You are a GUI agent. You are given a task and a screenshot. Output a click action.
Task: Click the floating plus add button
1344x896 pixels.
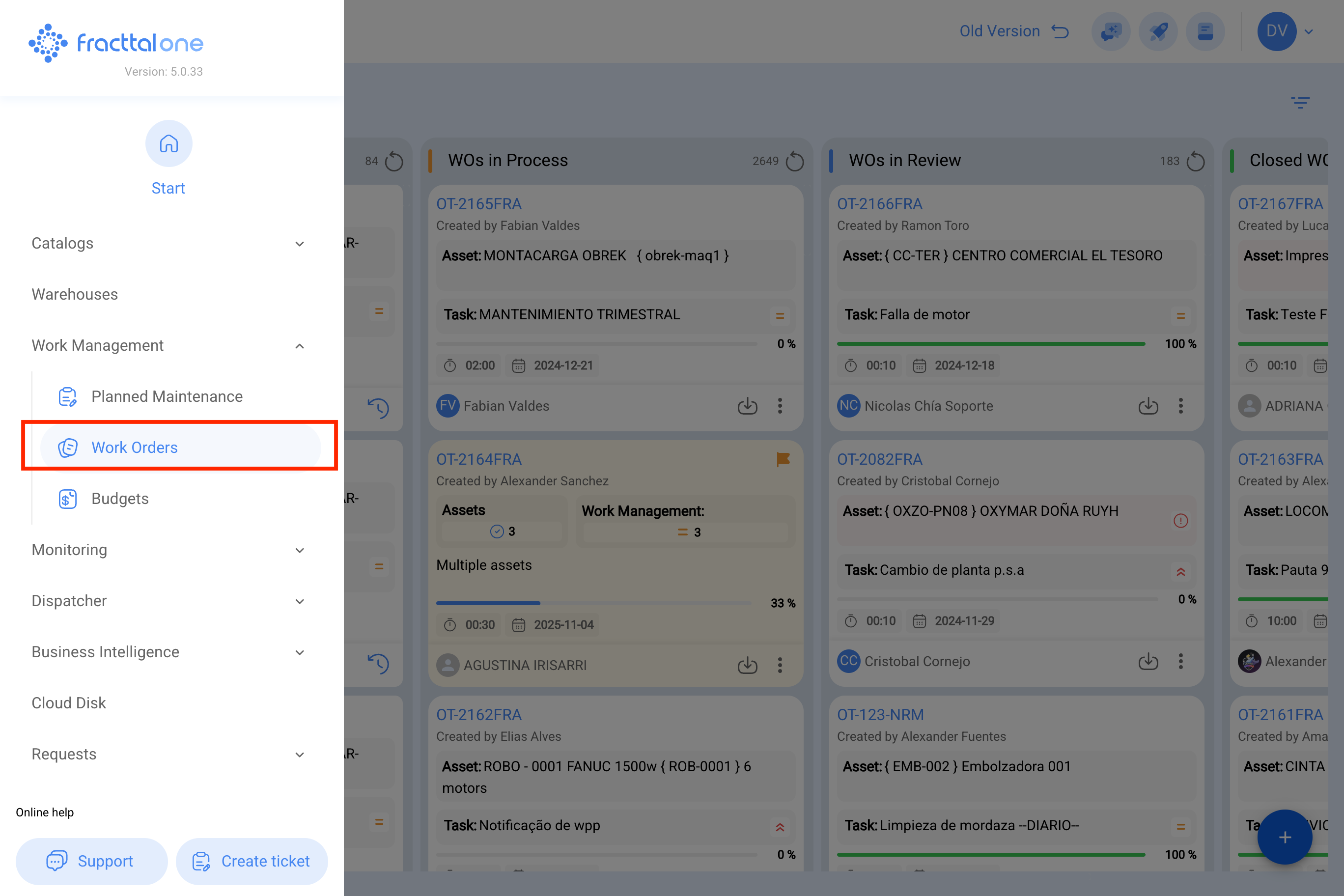pos(1285,837)
